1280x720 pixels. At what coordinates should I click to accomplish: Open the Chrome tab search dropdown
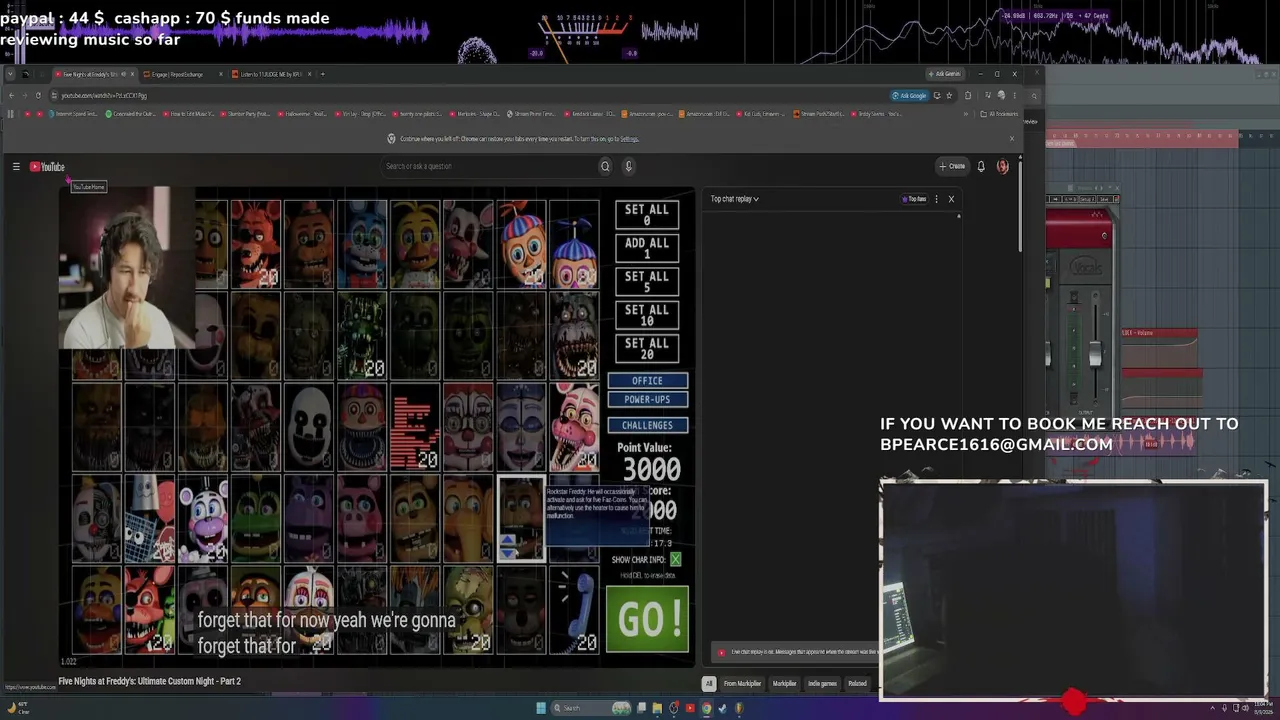[10, 74]
